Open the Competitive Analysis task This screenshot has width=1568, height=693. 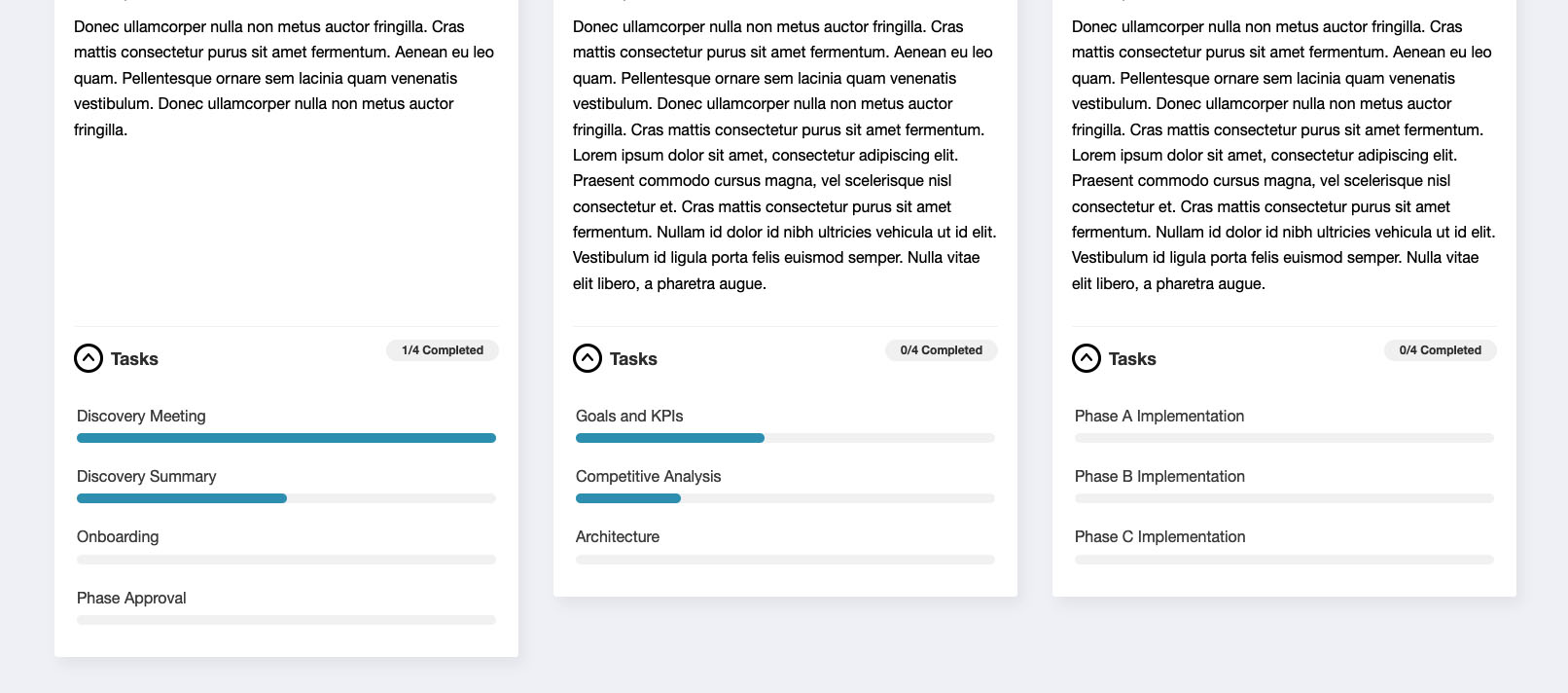coord(649,476)
